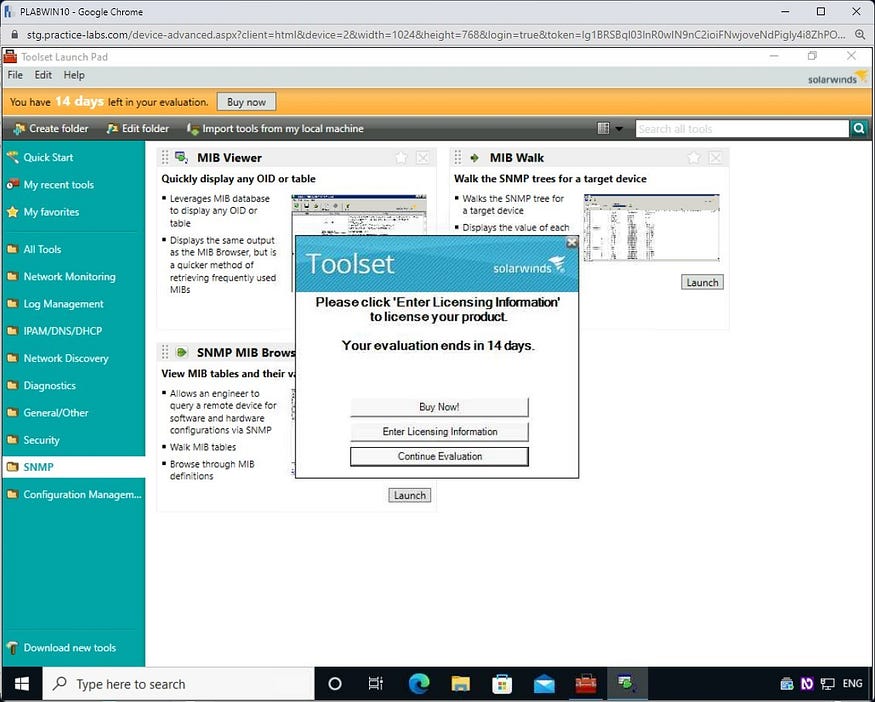
Task: Open Cortana from the taskbar
Action: point(335,684)
